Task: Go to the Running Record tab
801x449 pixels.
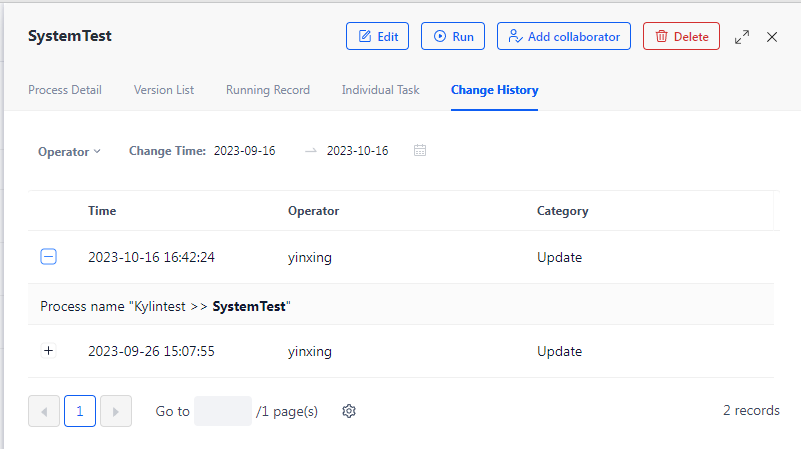Action: click(267, 90)
